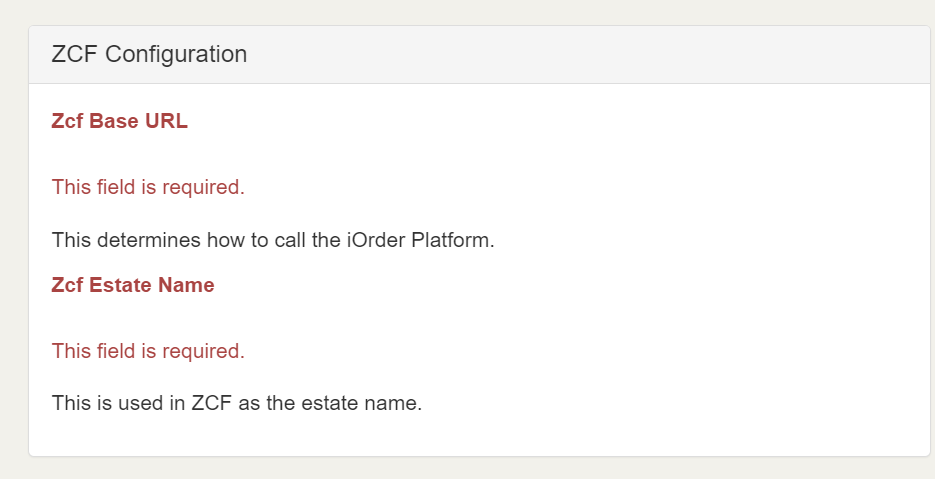Click the Zcf Estate Name field label
Screen dimensions: 935x479
coord(132,285)
